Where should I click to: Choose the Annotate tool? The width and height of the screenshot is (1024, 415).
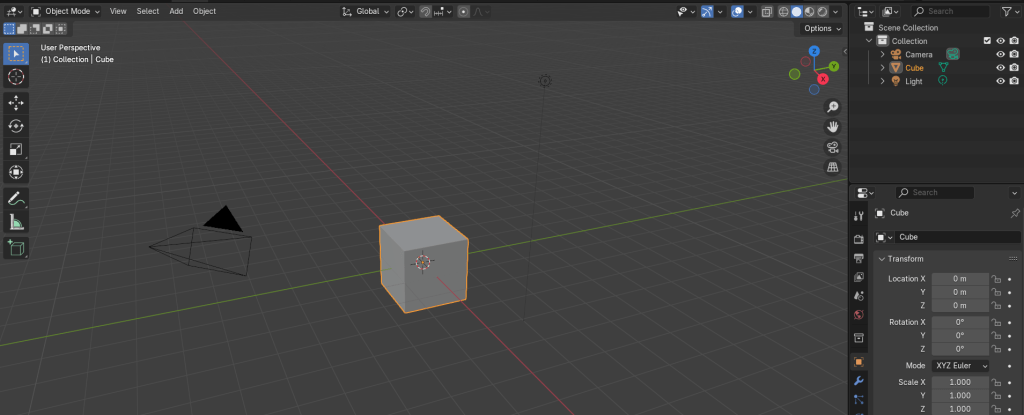(16, 199)
